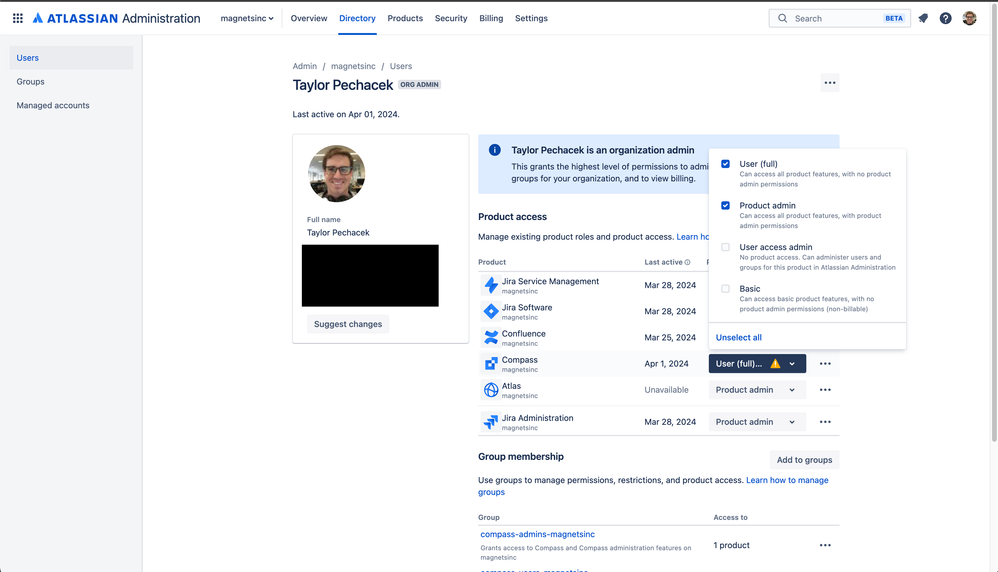Open Groups in the sidebar
Image resolution: width=998 pixels, height=572 pixels.
71,81
